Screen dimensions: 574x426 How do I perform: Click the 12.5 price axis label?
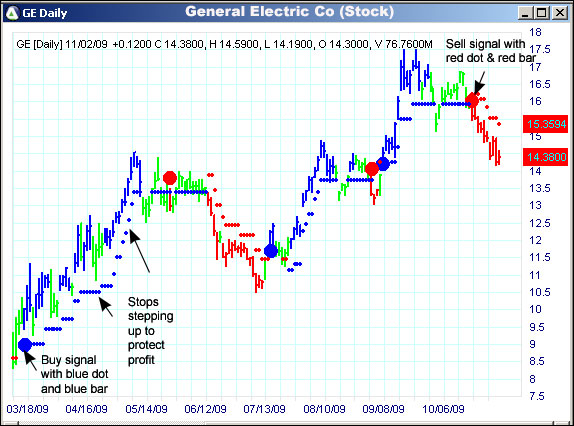pyautogui.click(x=540, y=223)
